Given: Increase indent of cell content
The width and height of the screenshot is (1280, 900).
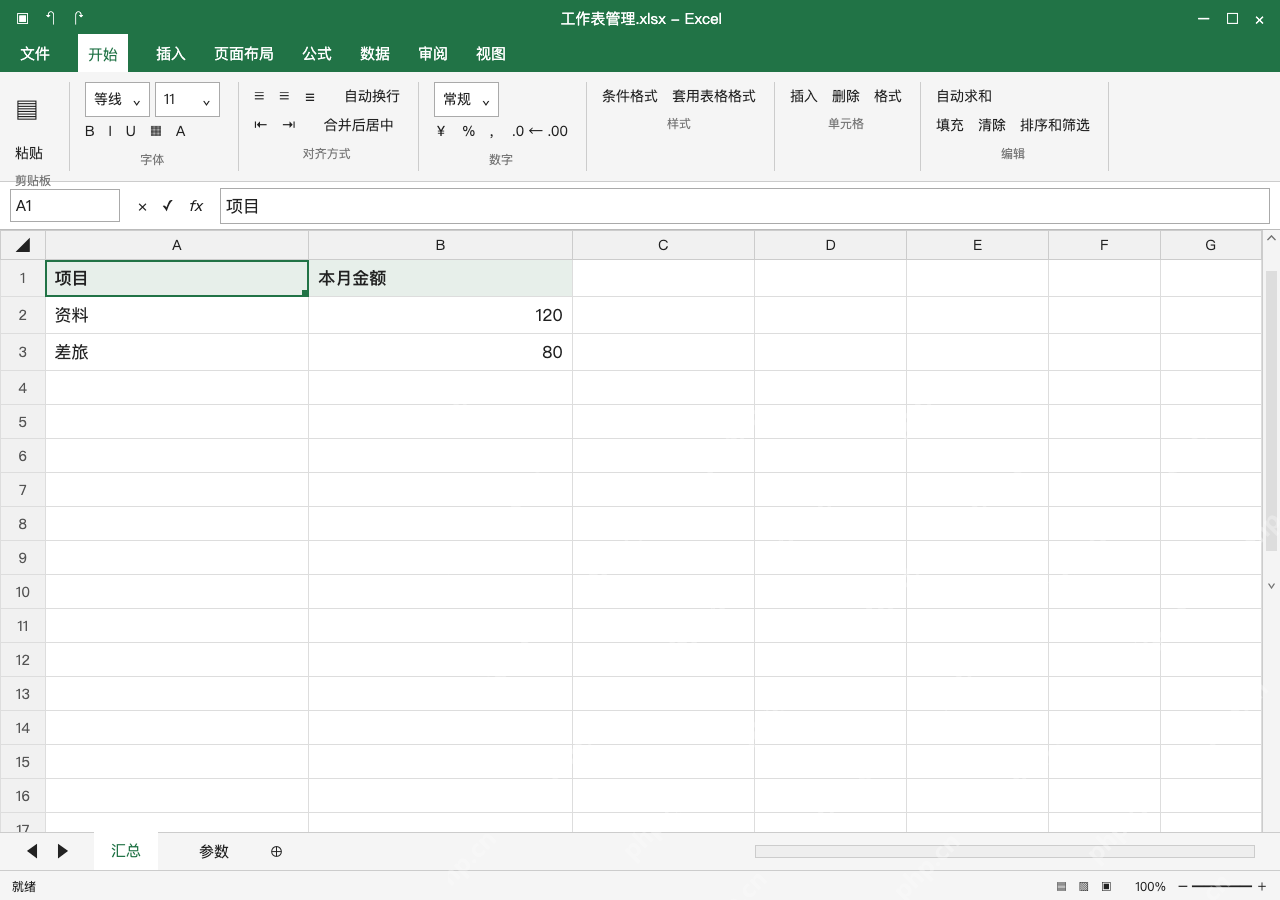Looking at the screenshot, I should point(289,125).
